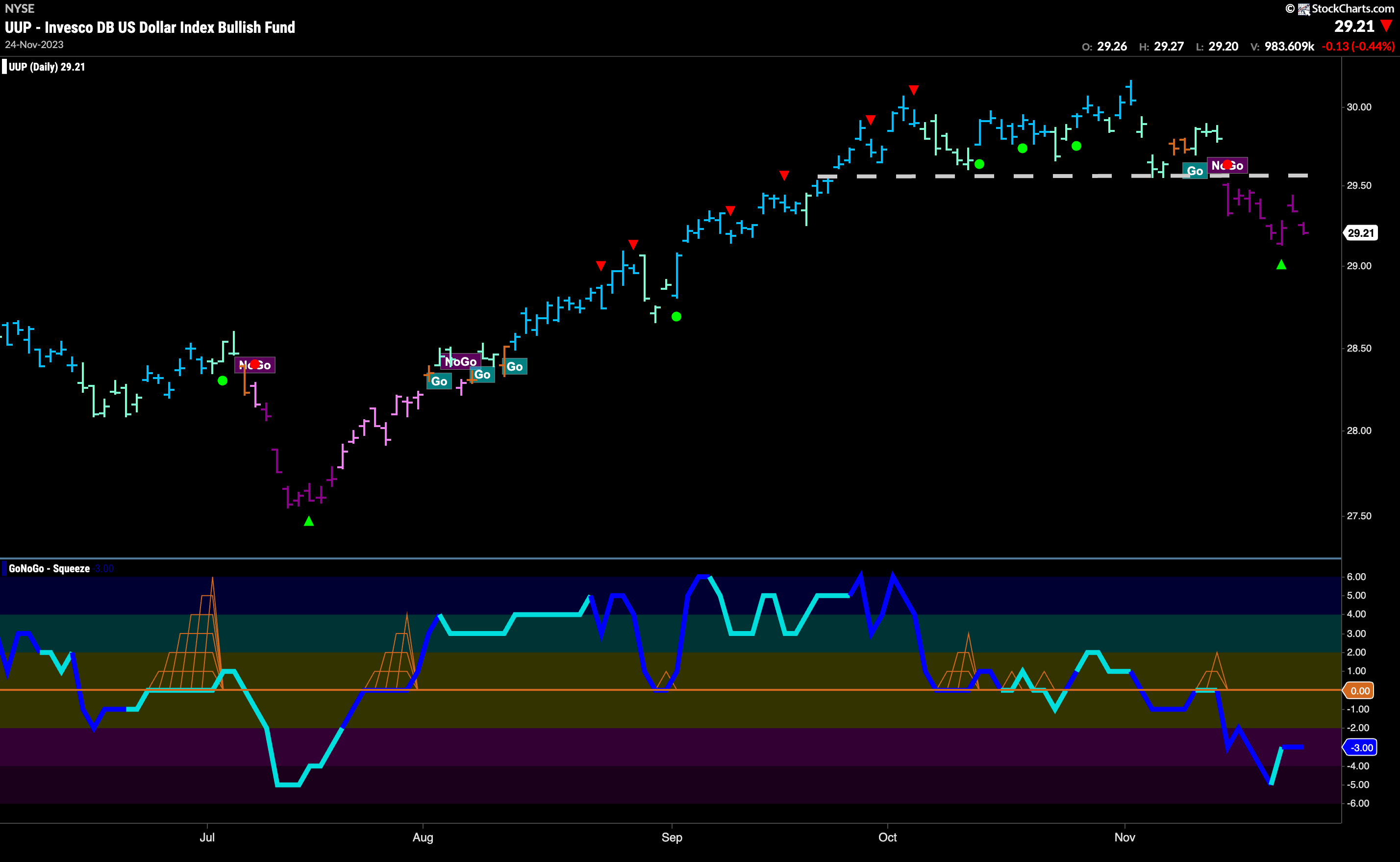The image size is (1400, 862).
Task: Click the NoGo label in early August
Action: pyautogui.click(x=460, y=361)
